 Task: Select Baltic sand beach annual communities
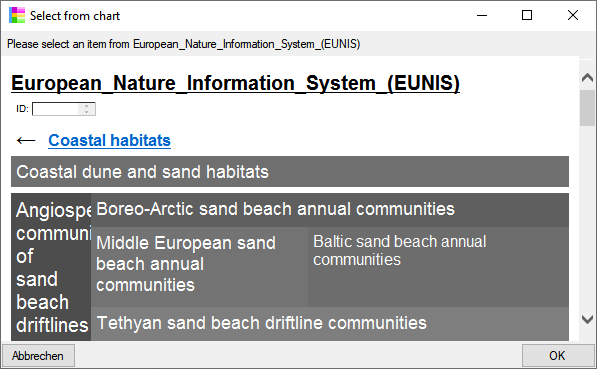point(438,267)
